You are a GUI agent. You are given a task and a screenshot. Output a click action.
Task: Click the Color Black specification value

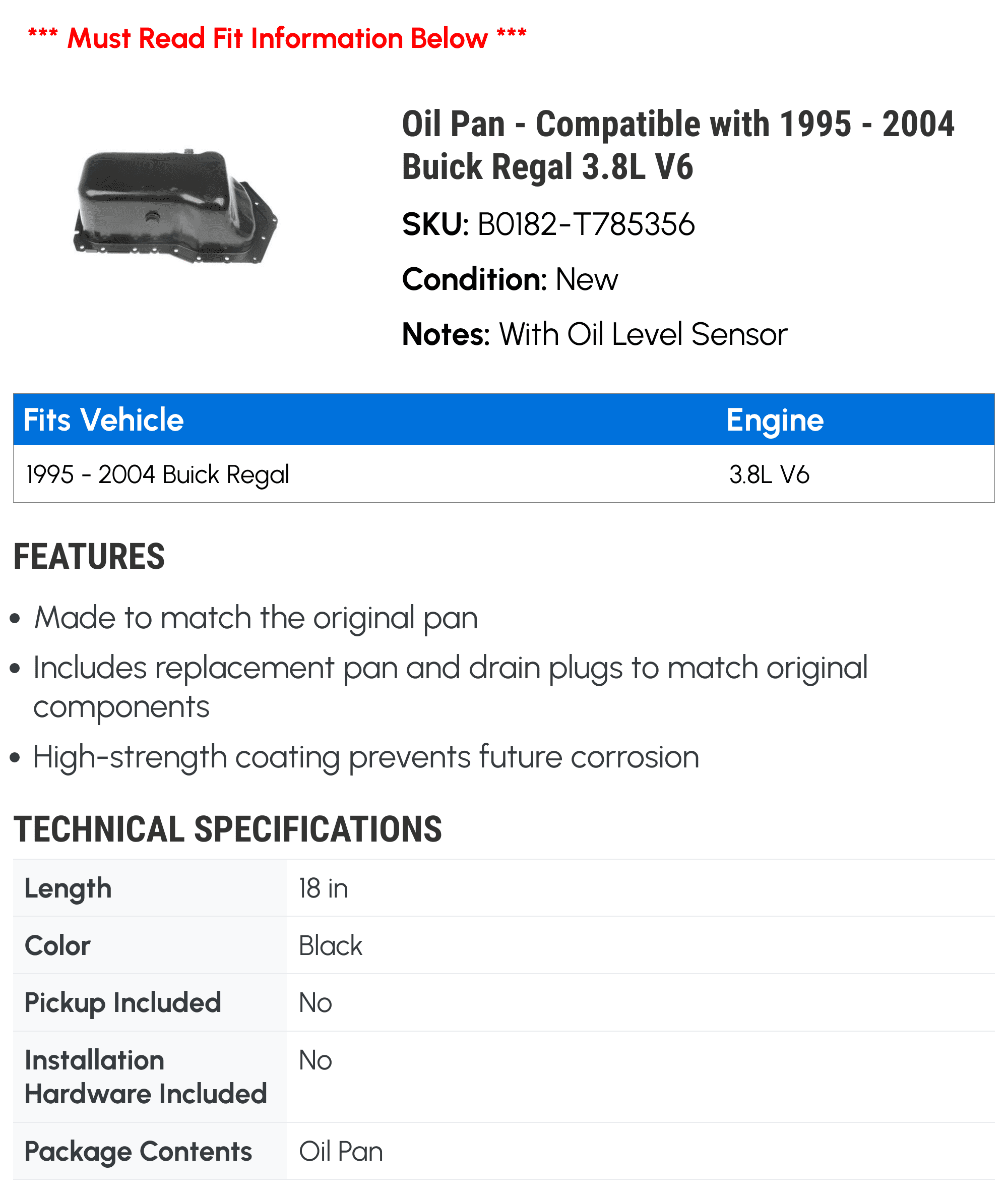[330, 945]
